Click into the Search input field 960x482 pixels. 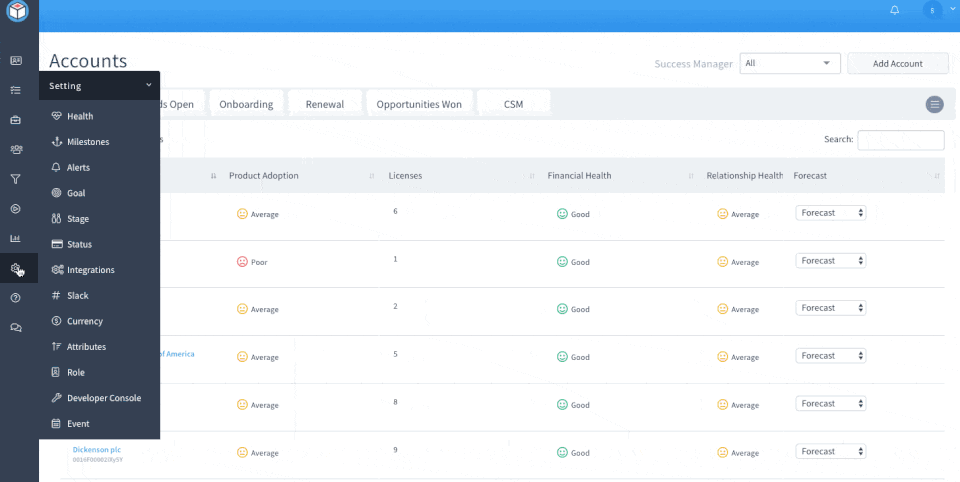tap(901, 140)
